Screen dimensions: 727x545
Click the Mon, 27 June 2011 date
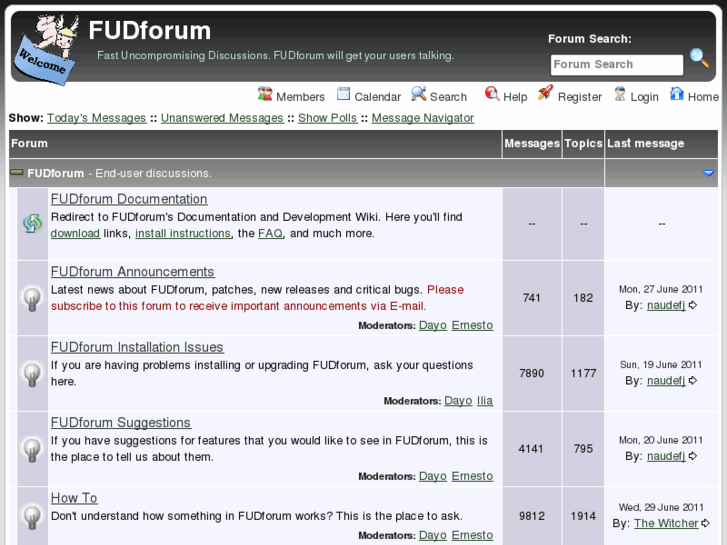pyautogui.click(x=661, y=289)
